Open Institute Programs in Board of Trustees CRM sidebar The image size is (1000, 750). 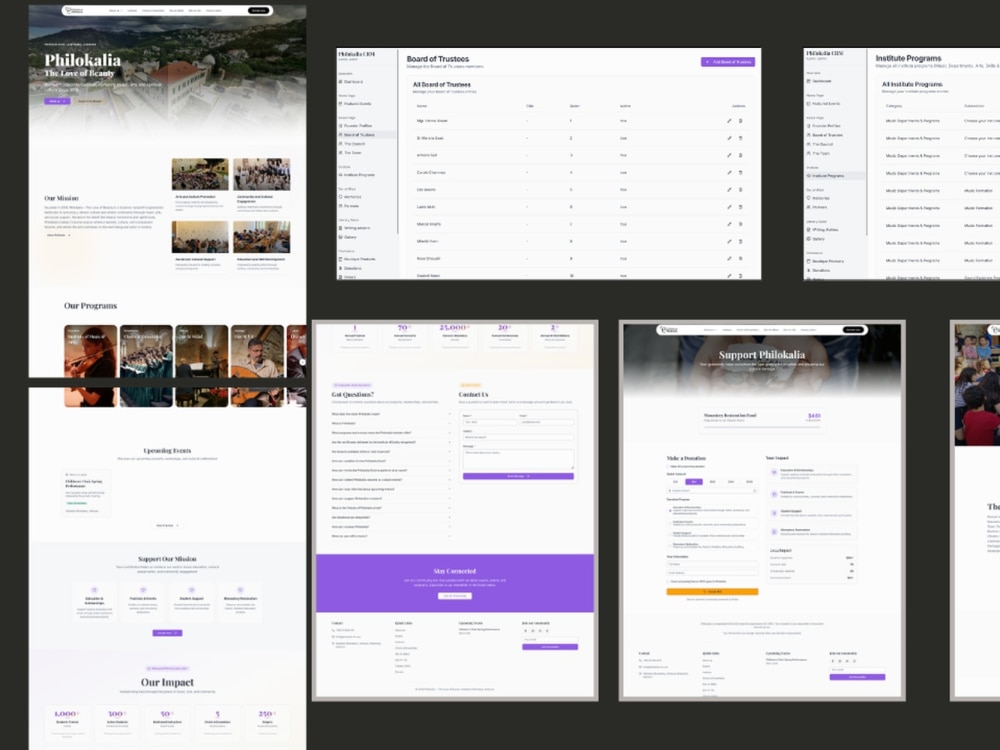358,175
